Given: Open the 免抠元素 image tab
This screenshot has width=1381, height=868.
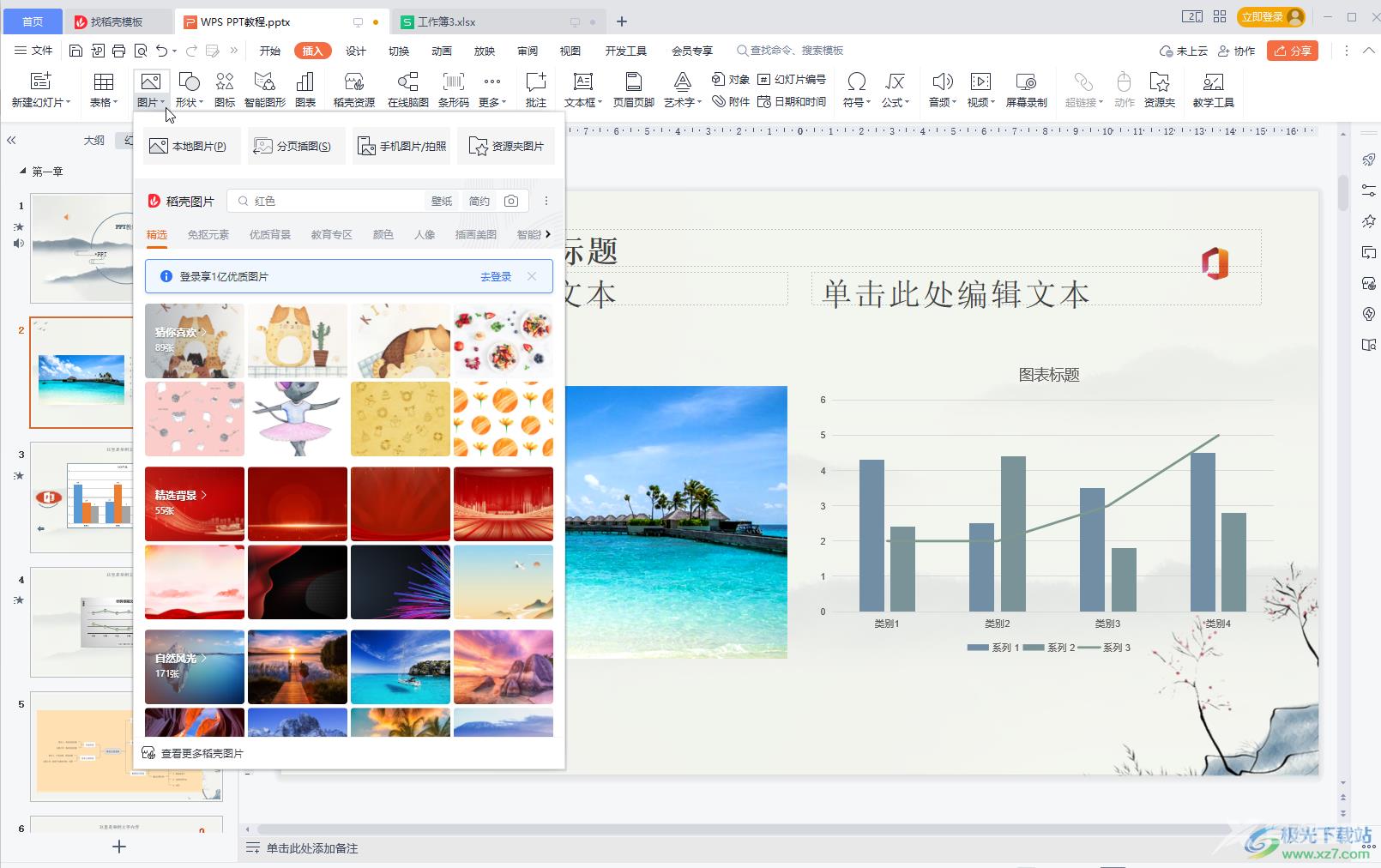Looking at the screenshot, I should tap(208, 234).
